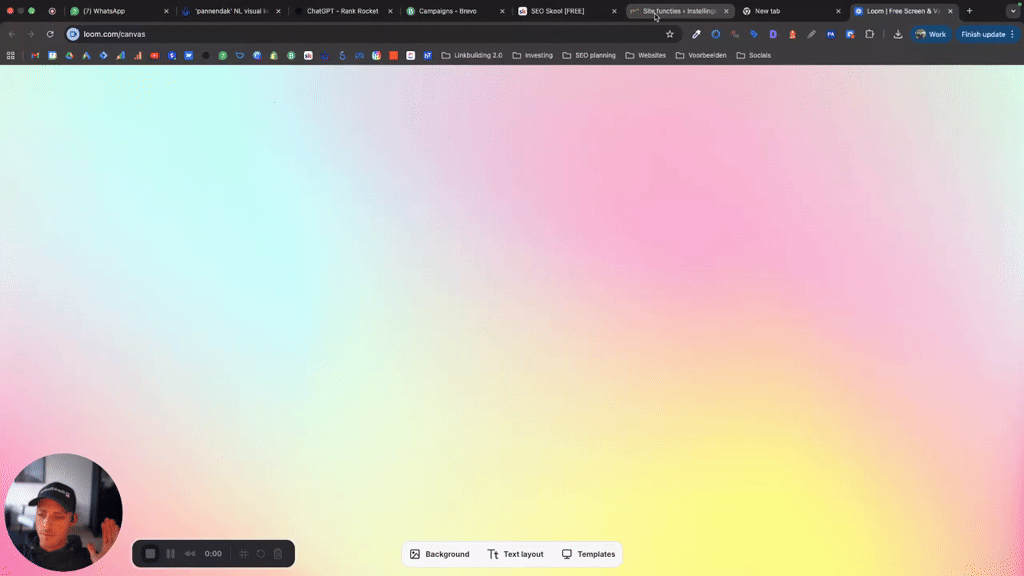Open the Google Calendar bookmark
1024x576 pixels.
click(x=52, y=56)
